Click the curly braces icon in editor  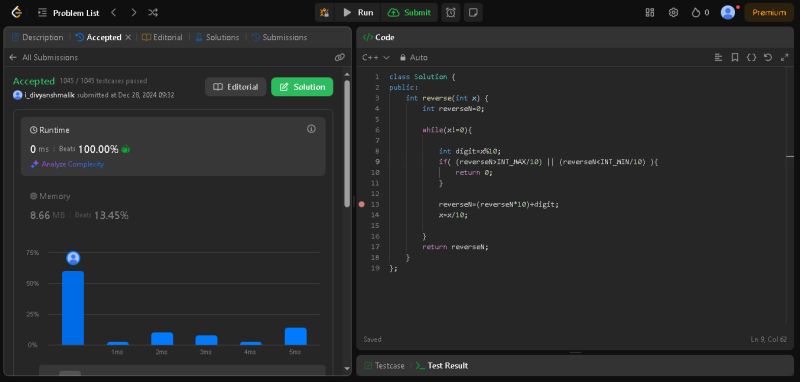coord(751,58)
